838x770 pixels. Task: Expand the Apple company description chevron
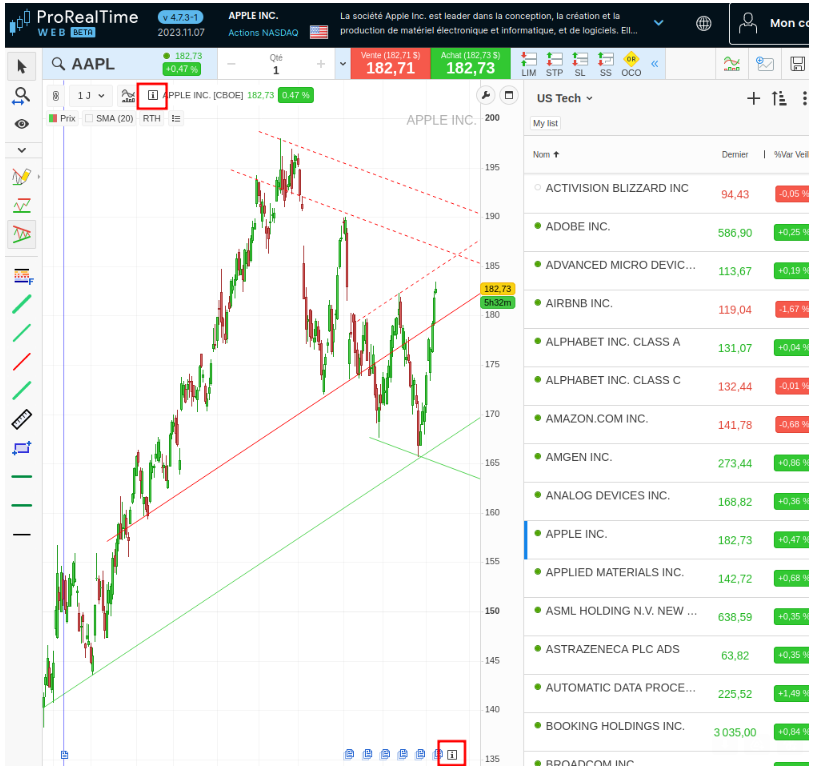point(658,23)
